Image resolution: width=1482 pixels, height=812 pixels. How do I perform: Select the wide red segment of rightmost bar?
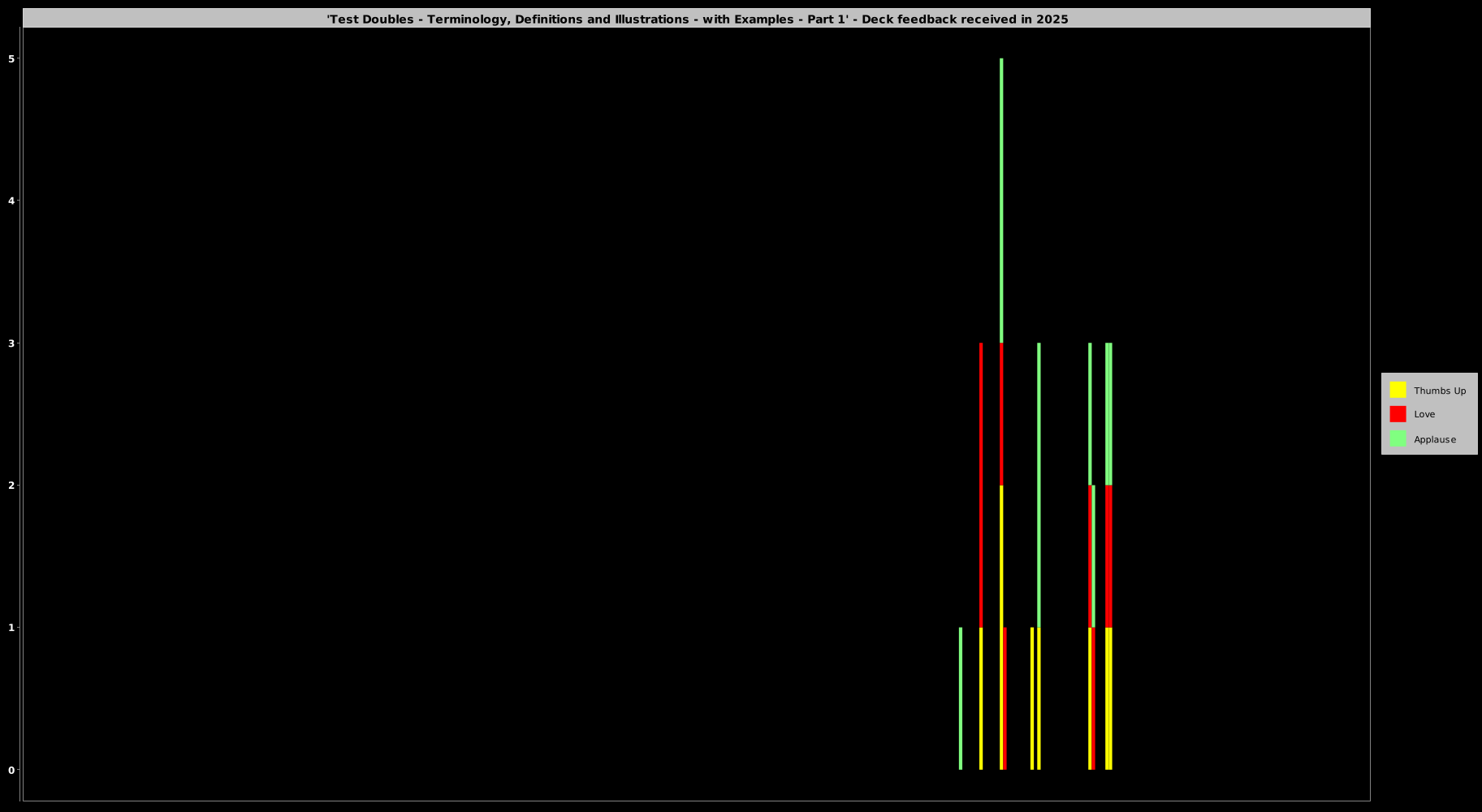pos(1108,556)
